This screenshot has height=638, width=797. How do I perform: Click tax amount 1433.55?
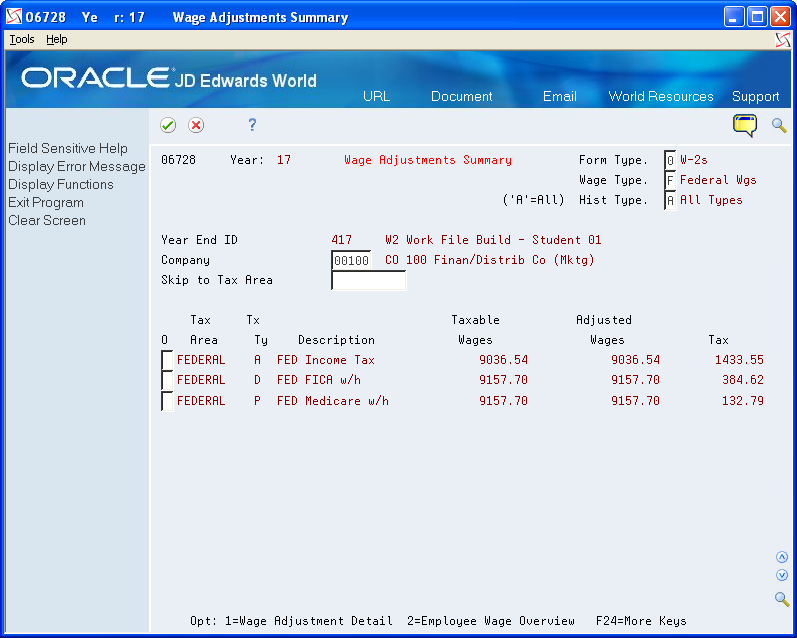[739, 360]
